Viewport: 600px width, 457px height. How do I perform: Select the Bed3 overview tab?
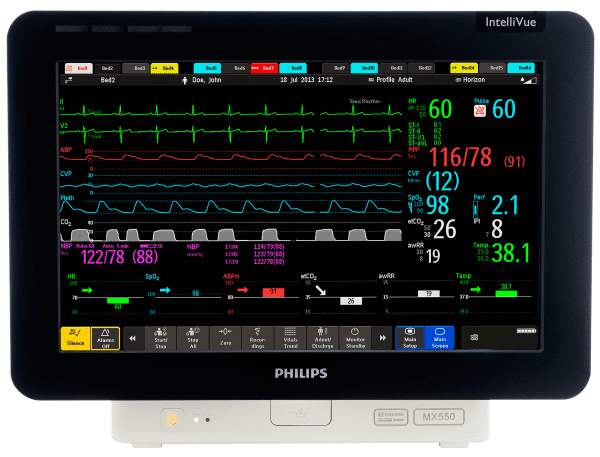(136, 68)
